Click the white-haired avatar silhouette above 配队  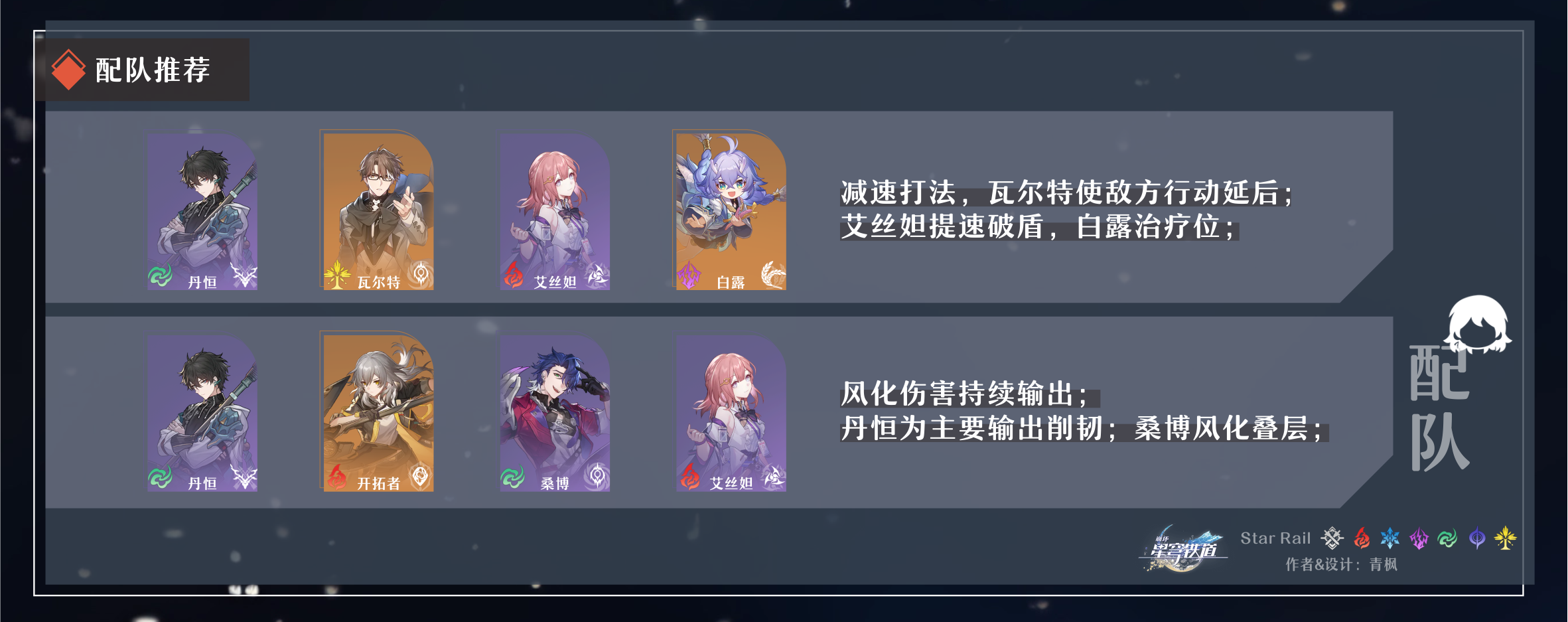point(1478,325)
